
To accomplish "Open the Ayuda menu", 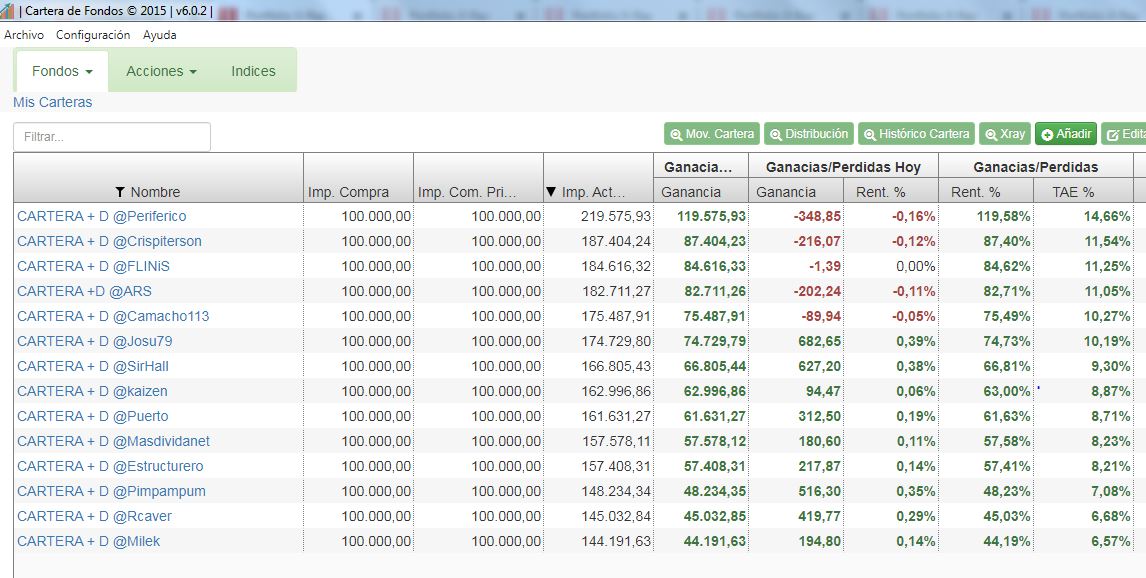I will point(159,35).
